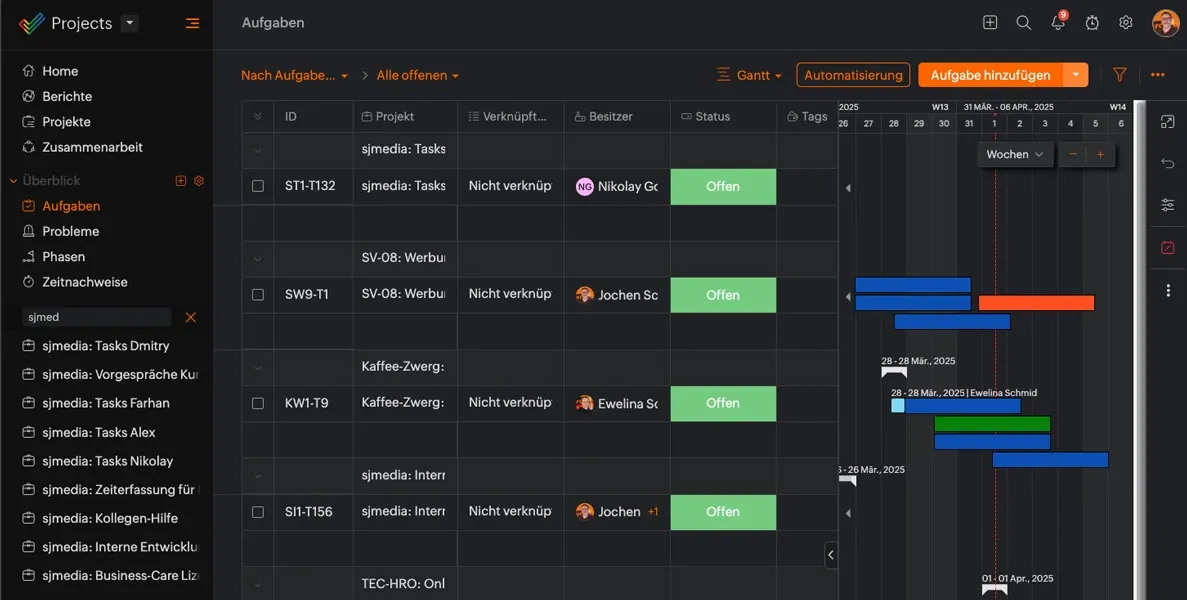
Task: Clear the sjmed search with X
Action: click(x=191, y=317)
